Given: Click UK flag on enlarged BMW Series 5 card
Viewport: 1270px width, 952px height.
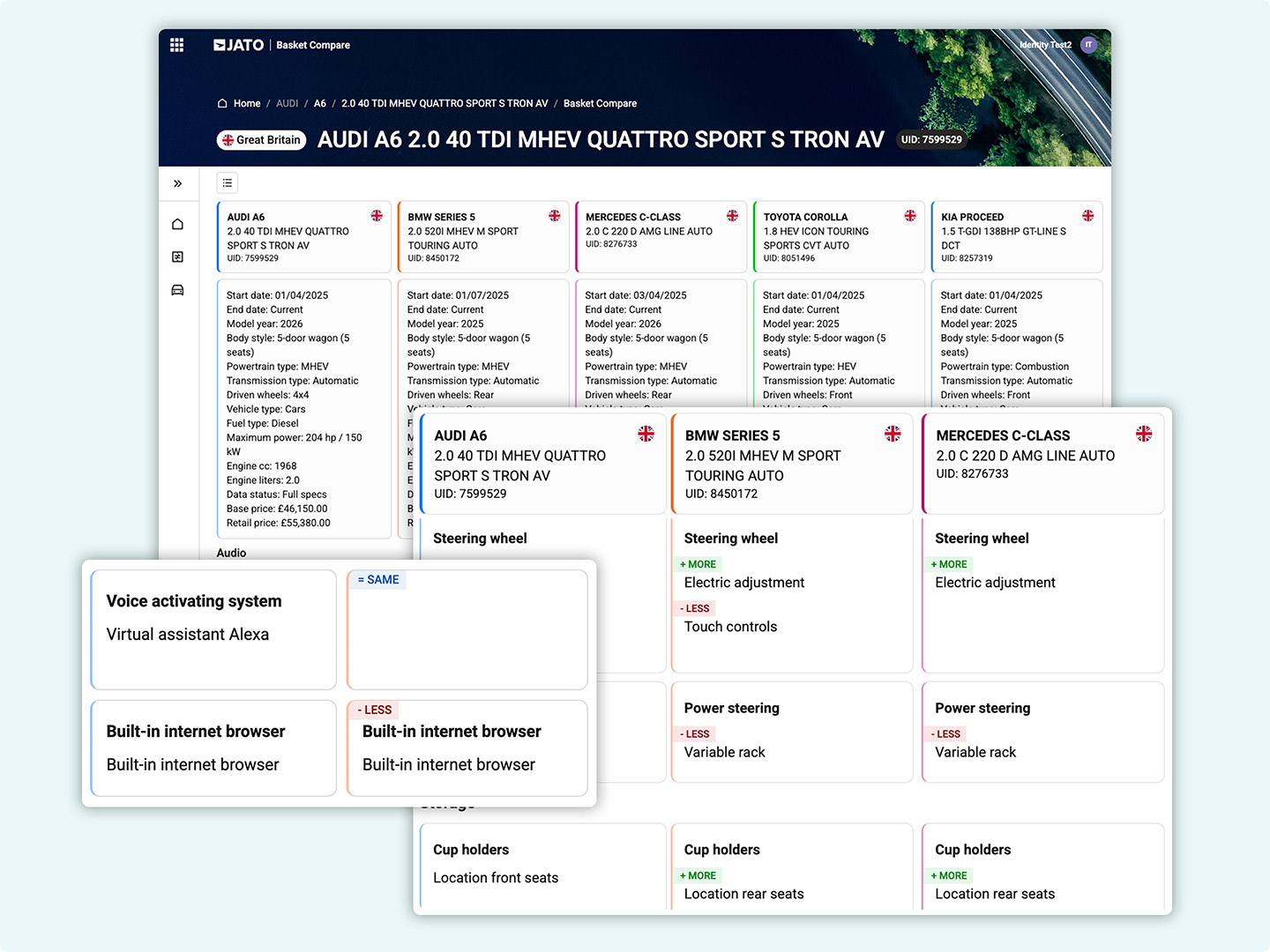Looking at the screenshot, I should pos(893,434).
